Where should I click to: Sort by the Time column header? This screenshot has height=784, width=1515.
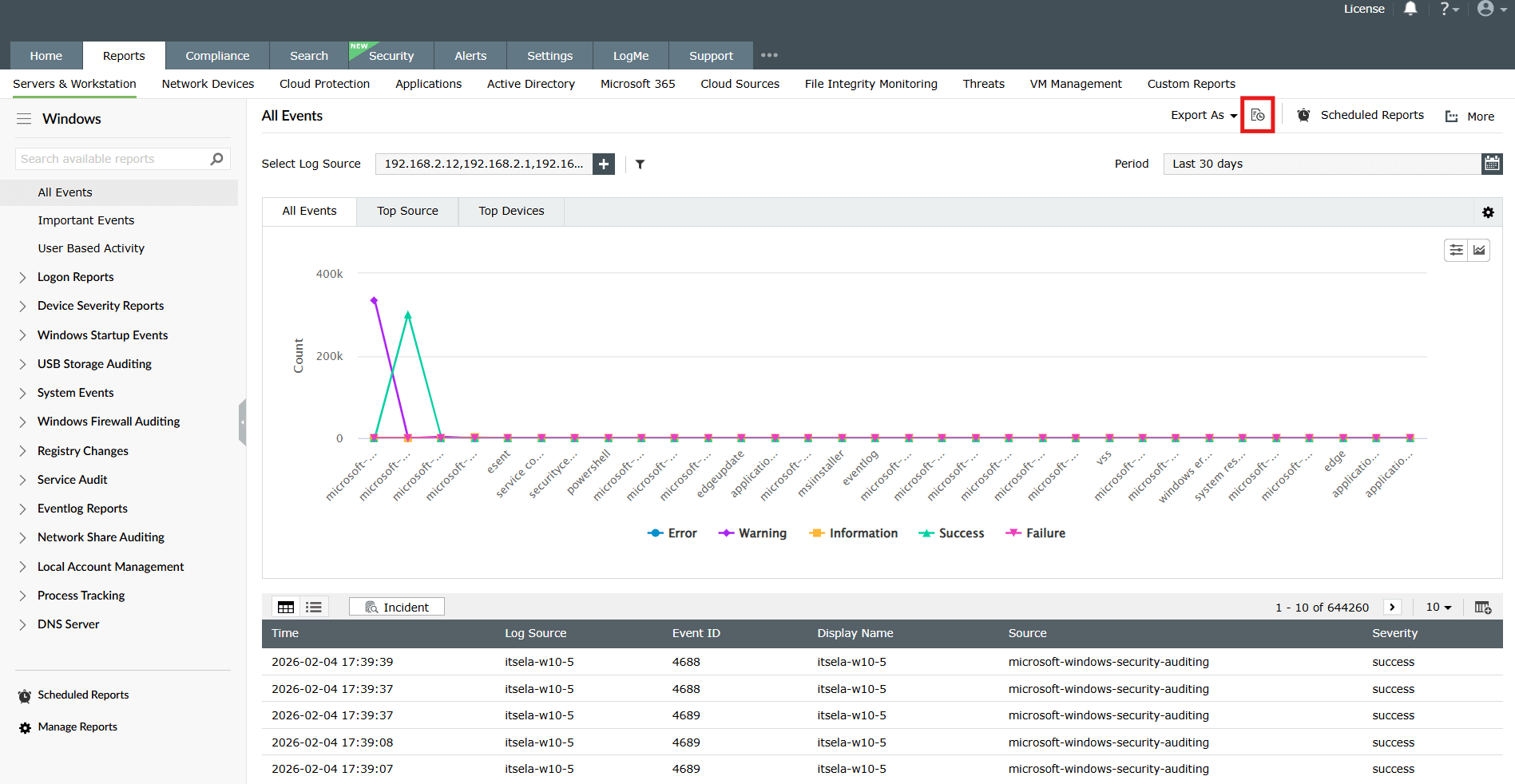pos(285,633)
